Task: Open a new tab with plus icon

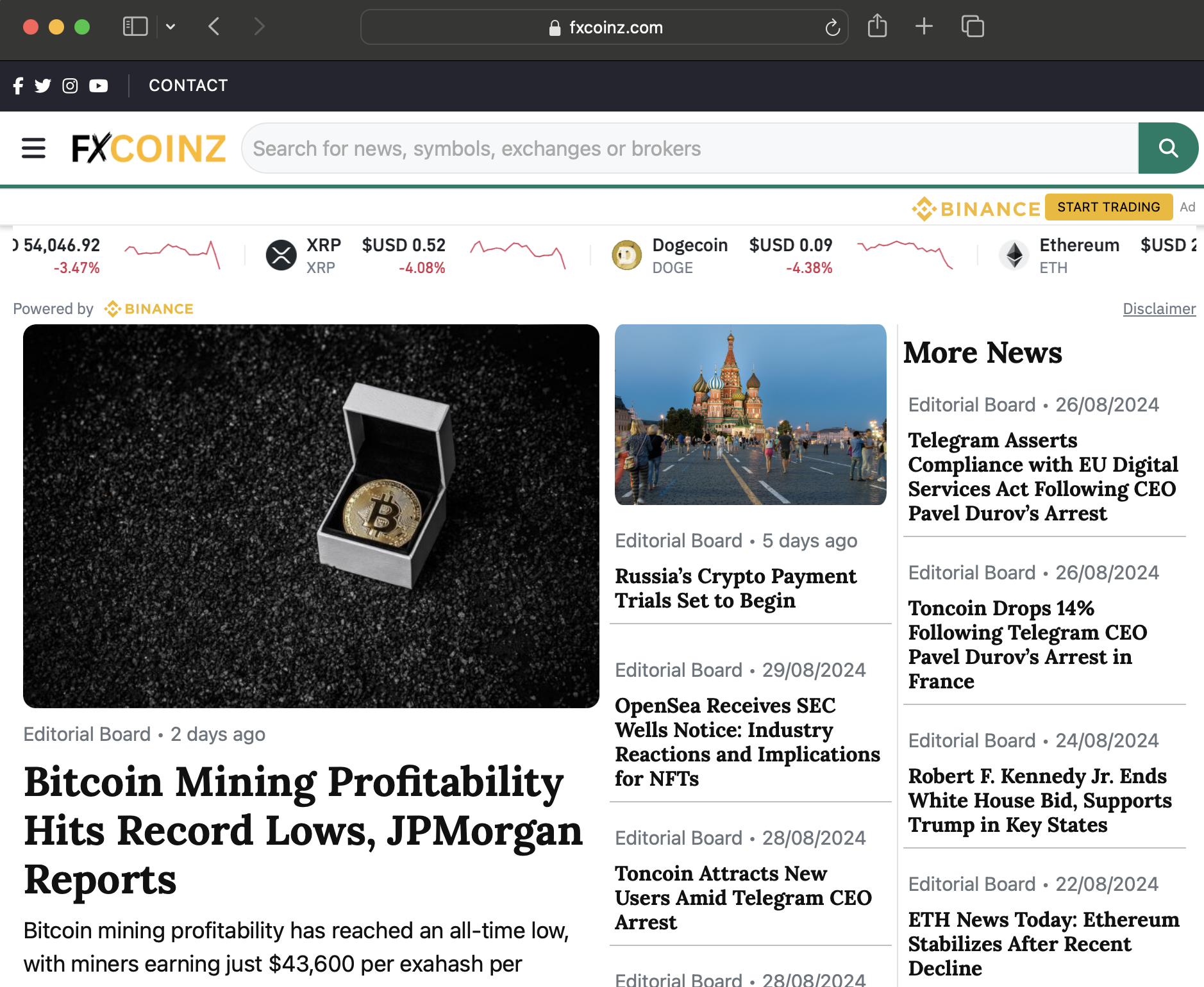Action: coord(924,26)
